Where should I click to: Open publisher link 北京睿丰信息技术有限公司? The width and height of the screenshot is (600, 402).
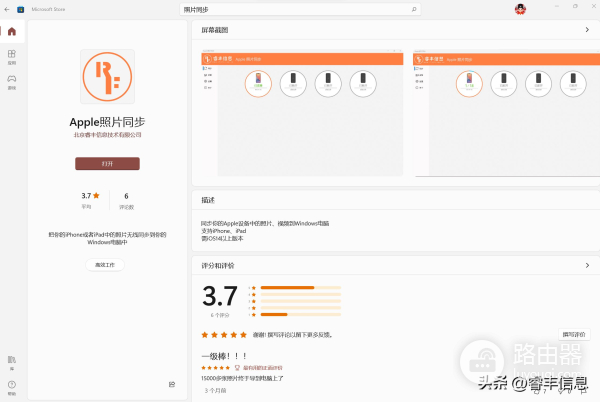pyautogui.click(x=108, y=135)
